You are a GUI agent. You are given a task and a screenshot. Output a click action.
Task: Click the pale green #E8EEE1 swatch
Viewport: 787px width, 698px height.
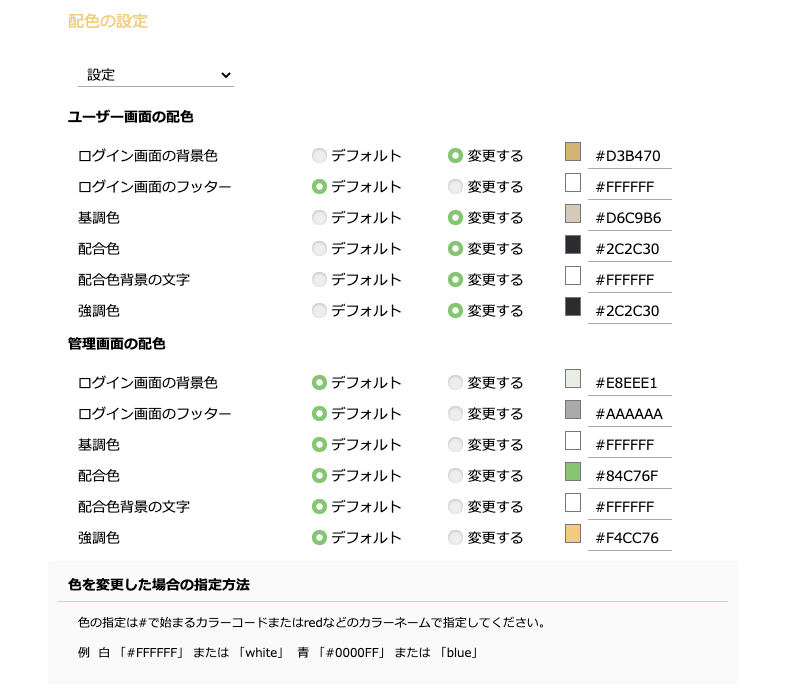[x=573, y=378]
